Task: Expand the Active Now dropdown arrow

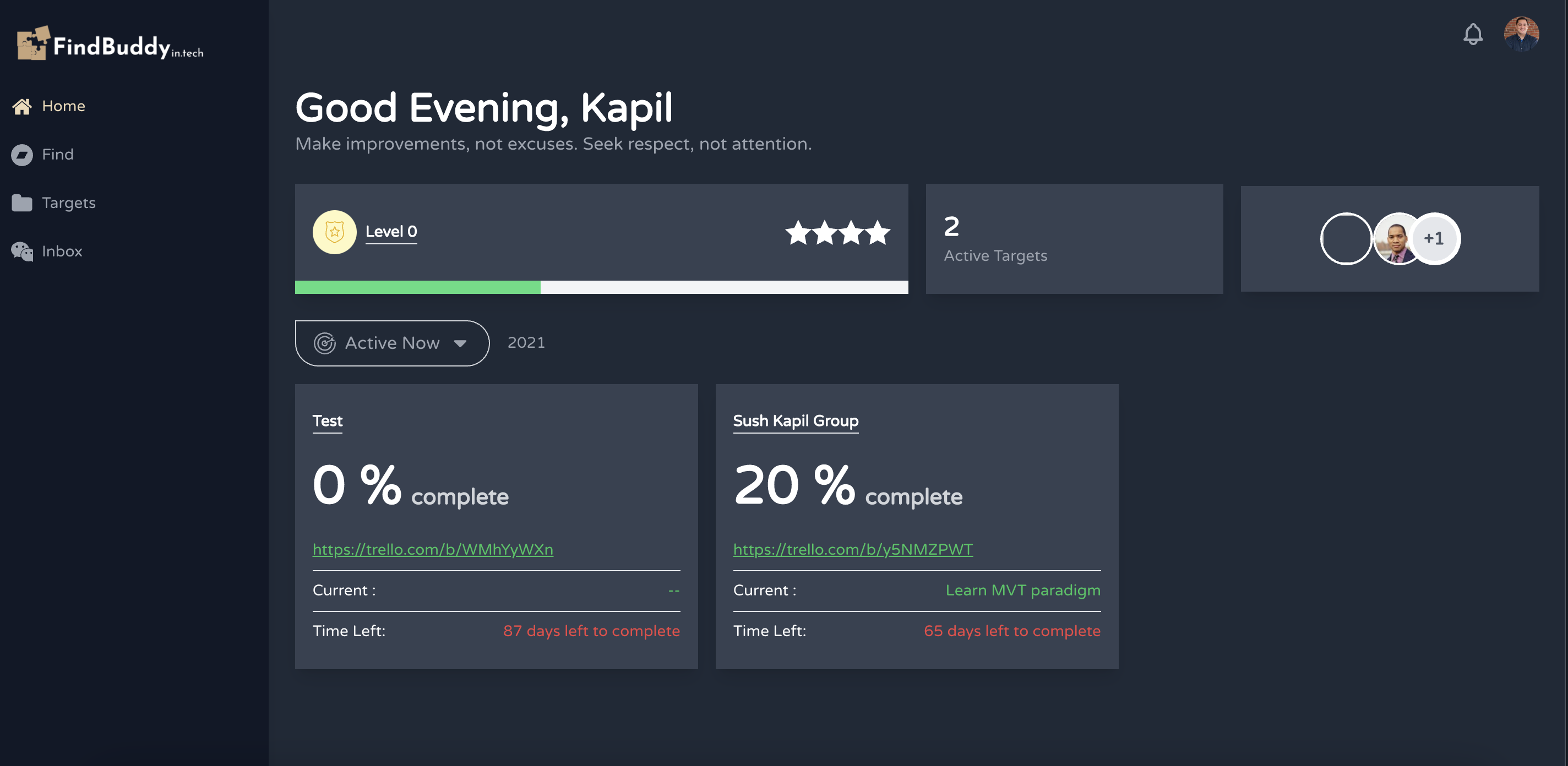Action: coord(460,344)
